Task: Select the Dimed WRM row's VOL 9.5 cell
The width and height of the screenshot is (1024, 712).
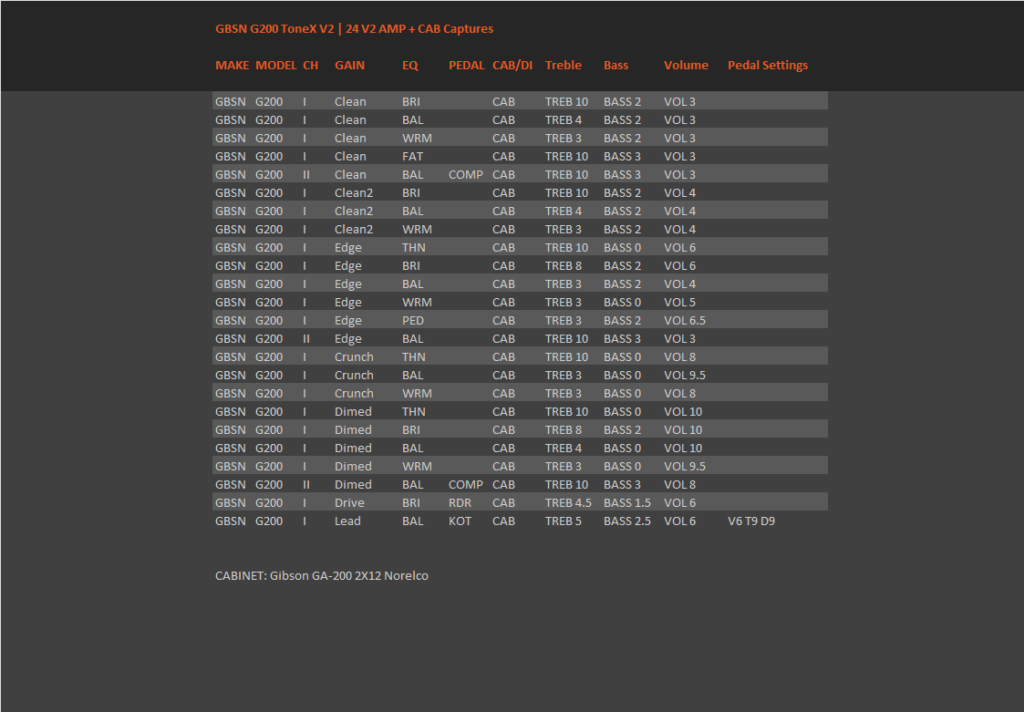Action: (684, 466)
